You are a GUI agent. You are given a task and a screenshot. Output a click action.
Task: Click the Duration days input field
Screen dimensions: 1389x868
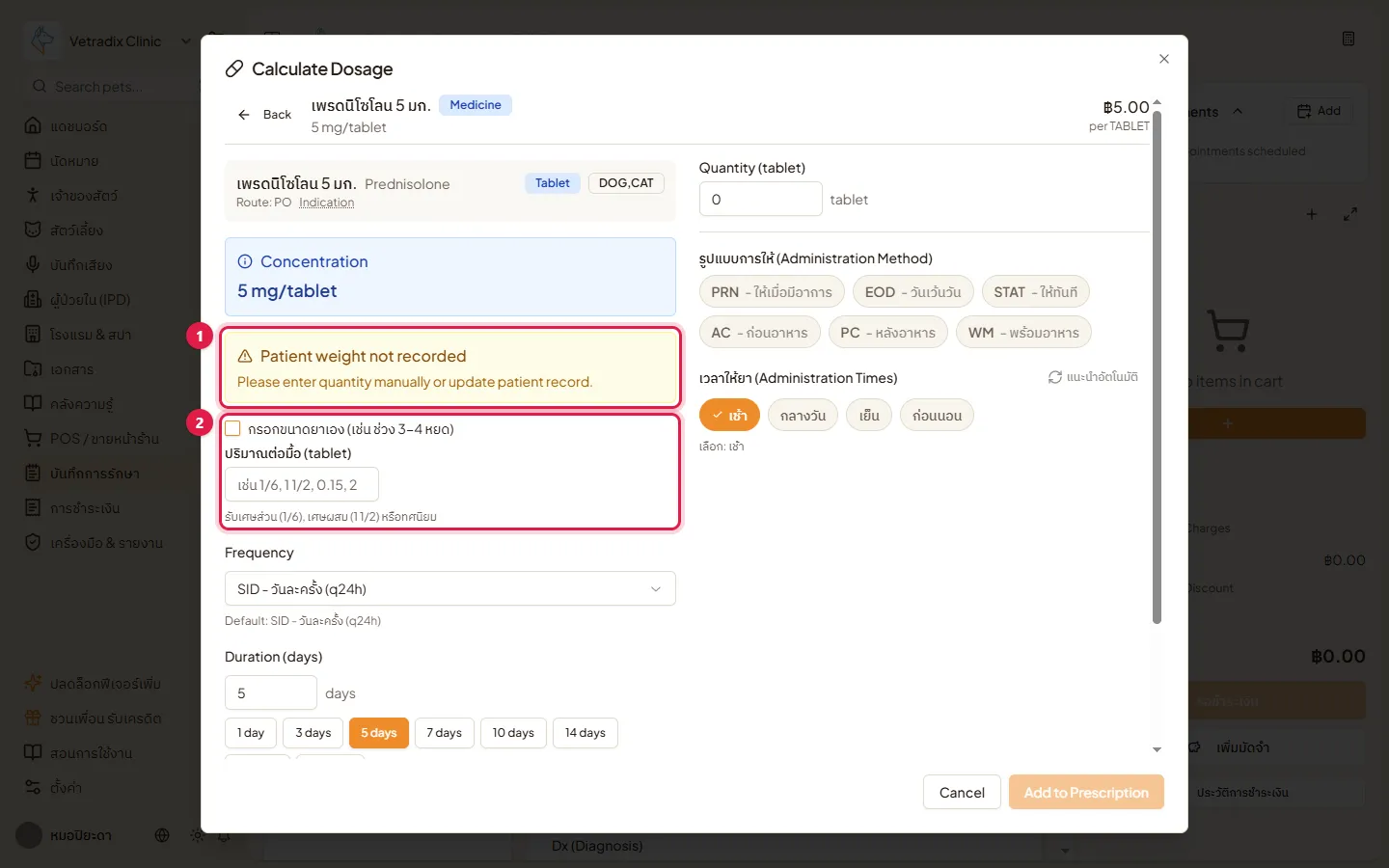tap(270, 693)
